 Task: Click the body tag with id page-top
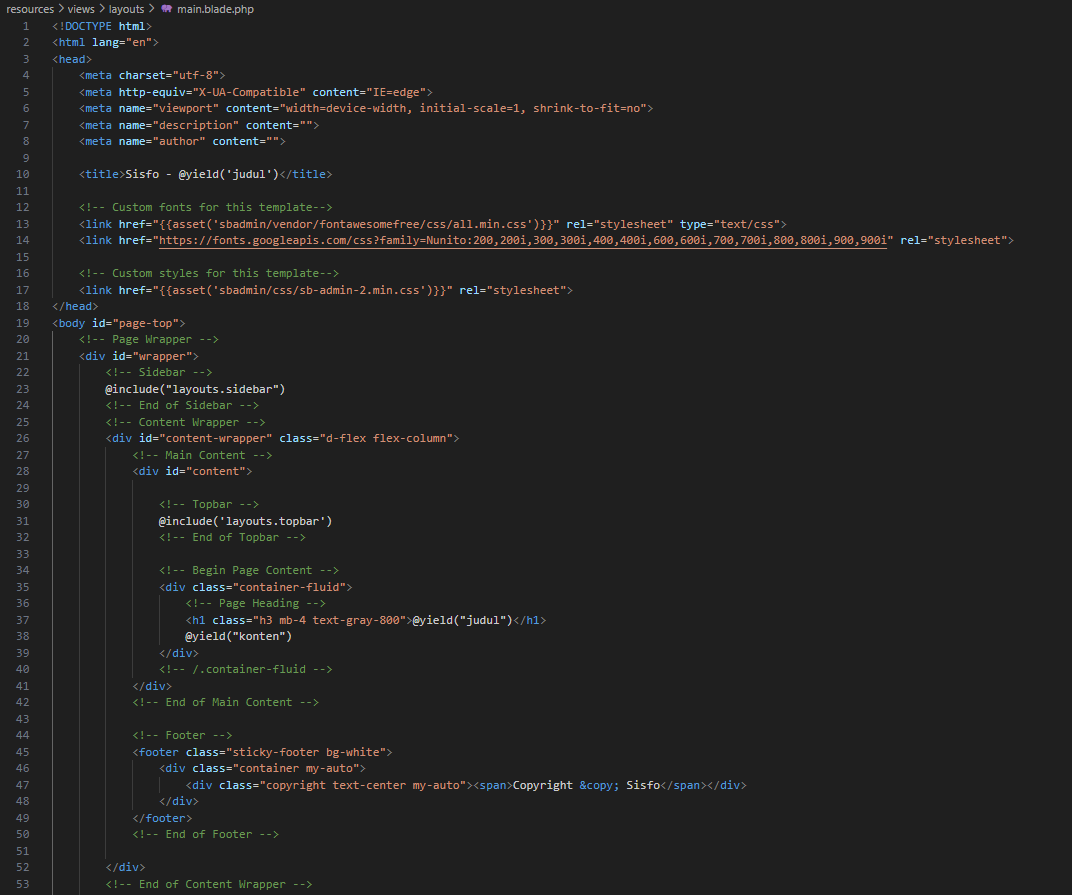coord(119,323)
